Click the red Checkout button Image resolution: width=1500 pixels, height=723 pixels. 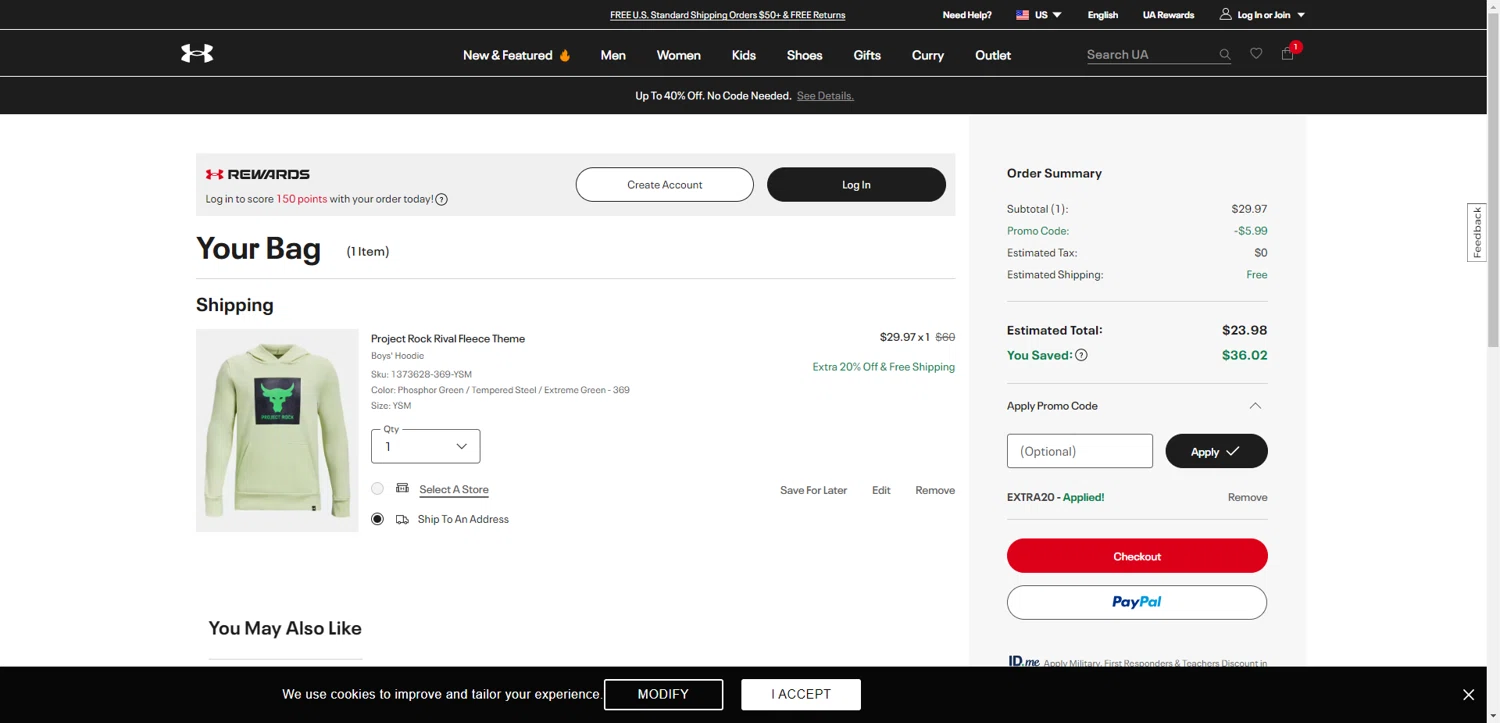point(1137,556)
